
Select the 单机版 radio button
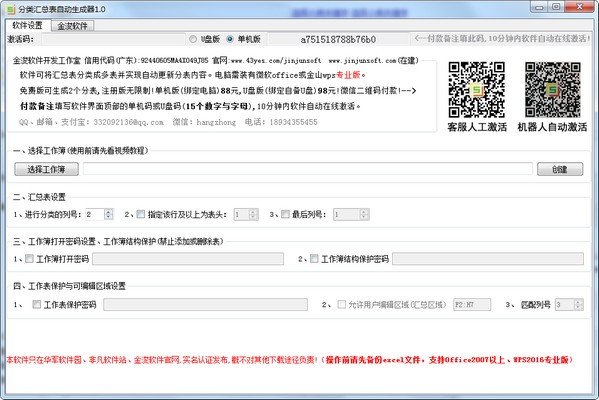click(x=230, y=39)
